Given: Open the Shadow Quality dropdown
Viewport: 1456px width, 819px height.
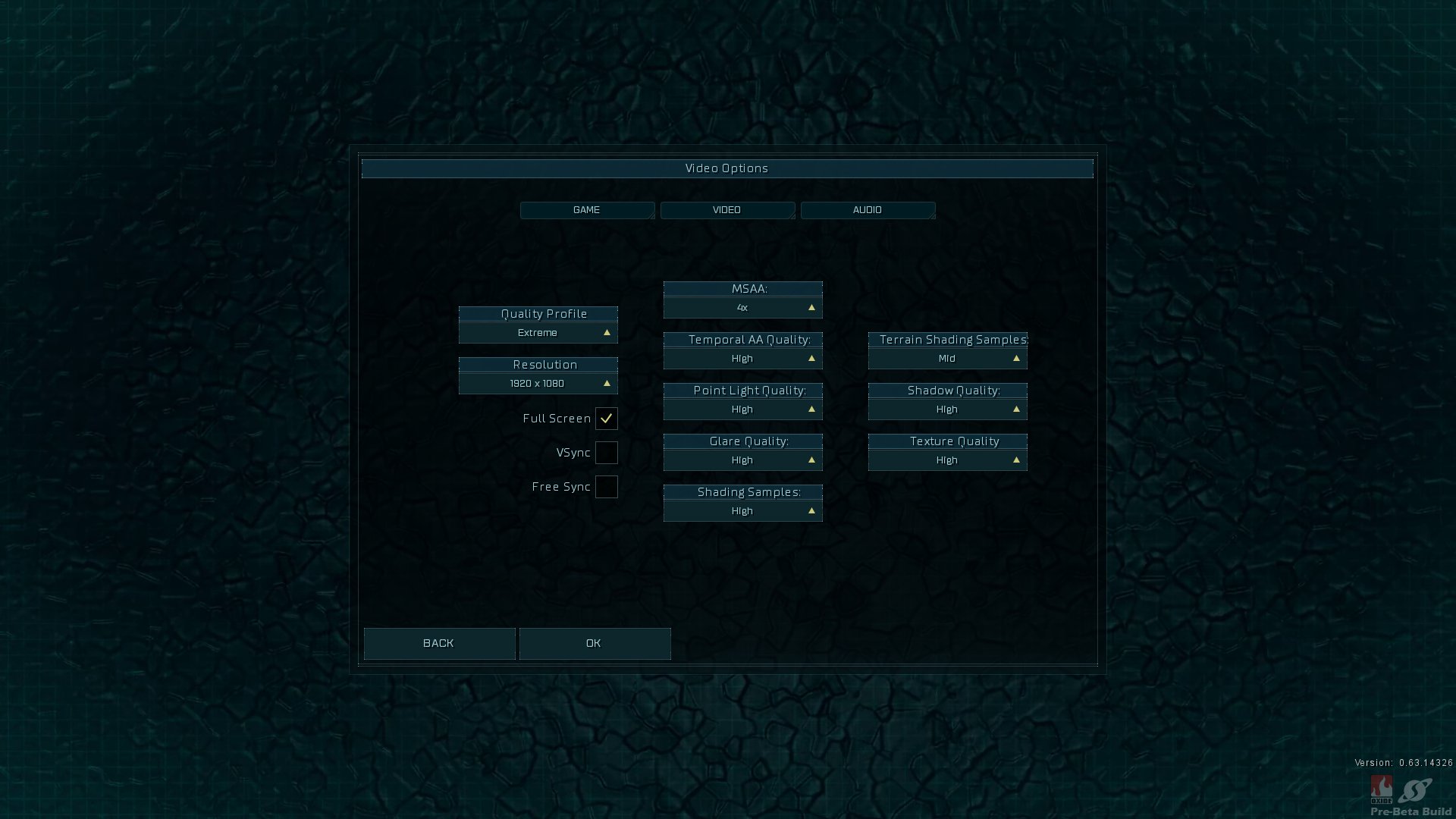Looking at the screenshot, I should pos(948,409).
